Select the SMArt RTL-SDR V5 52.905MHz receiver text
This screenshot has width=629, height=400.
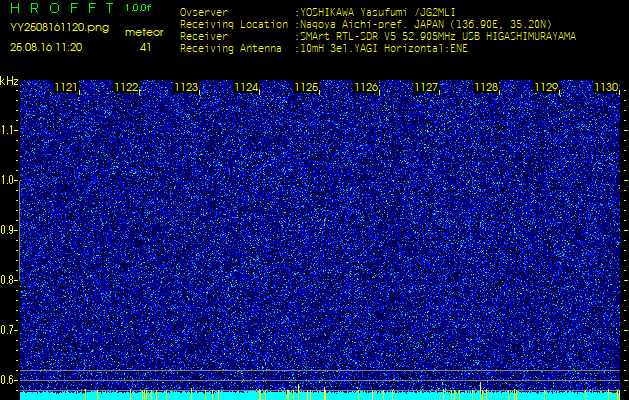click(x=436, y=37)
